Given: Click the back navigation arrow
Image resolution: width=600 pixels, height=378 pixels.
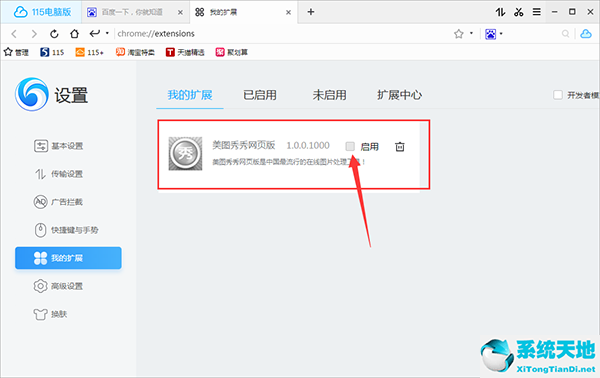Looking at the screenshot, I should pyautogui.click(x=14, y=34).
